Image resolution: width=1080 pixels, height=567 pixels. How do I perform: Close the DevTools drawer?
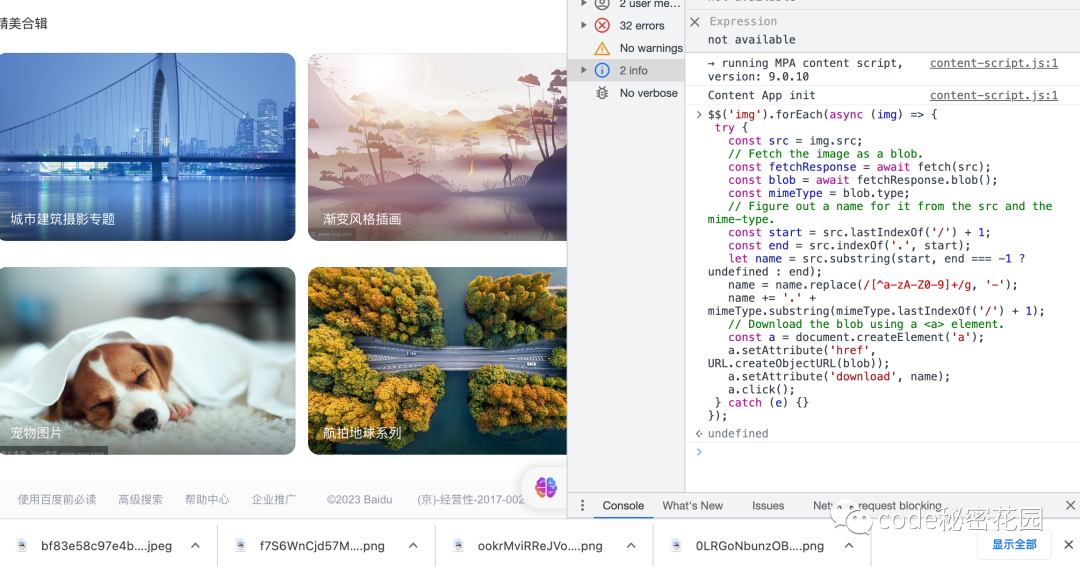pyautogui.click(x=1070, y=506)
